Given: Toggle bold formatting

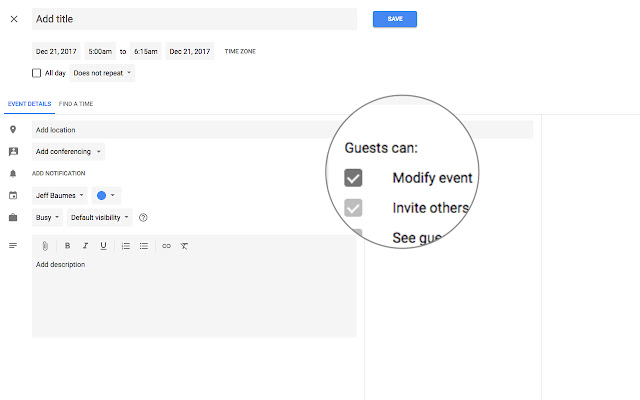Looking at the screenshot, I should point(67,246).
